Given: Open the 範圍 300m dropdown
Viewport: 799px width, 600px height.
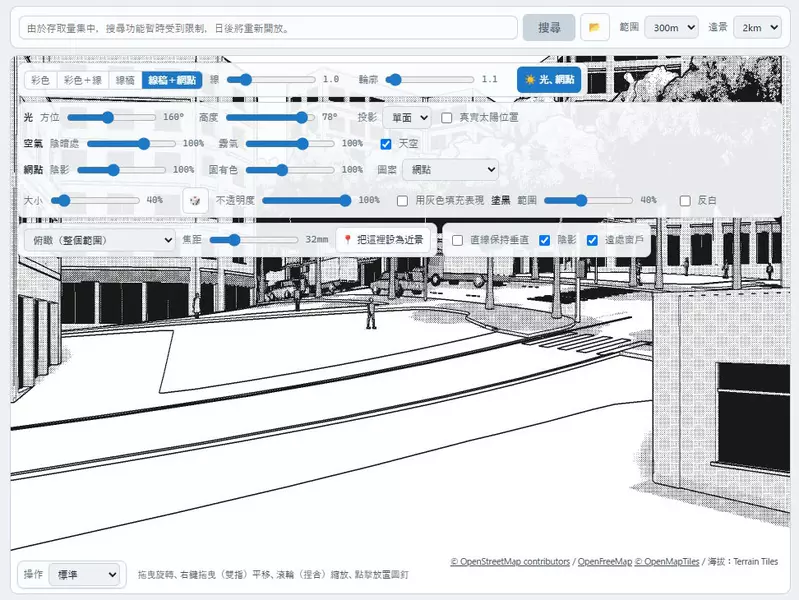Looking at the screenshot, I should coord(671,28).
